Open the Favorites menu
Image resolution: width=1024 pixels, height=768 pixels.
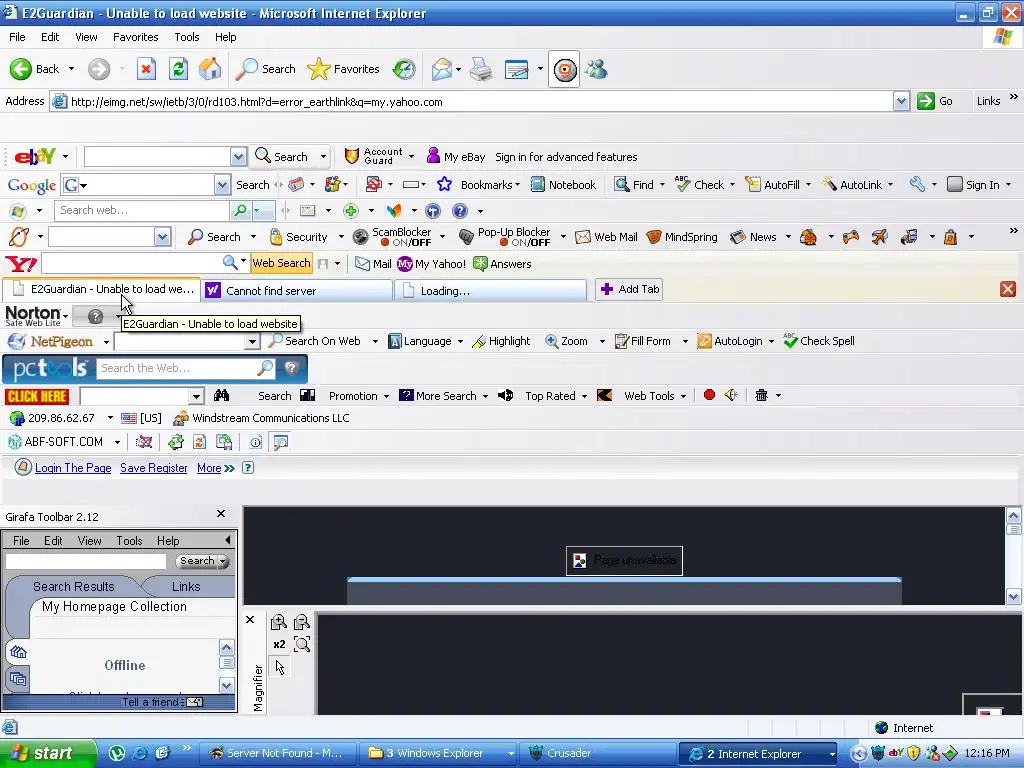tap(135, 37)
